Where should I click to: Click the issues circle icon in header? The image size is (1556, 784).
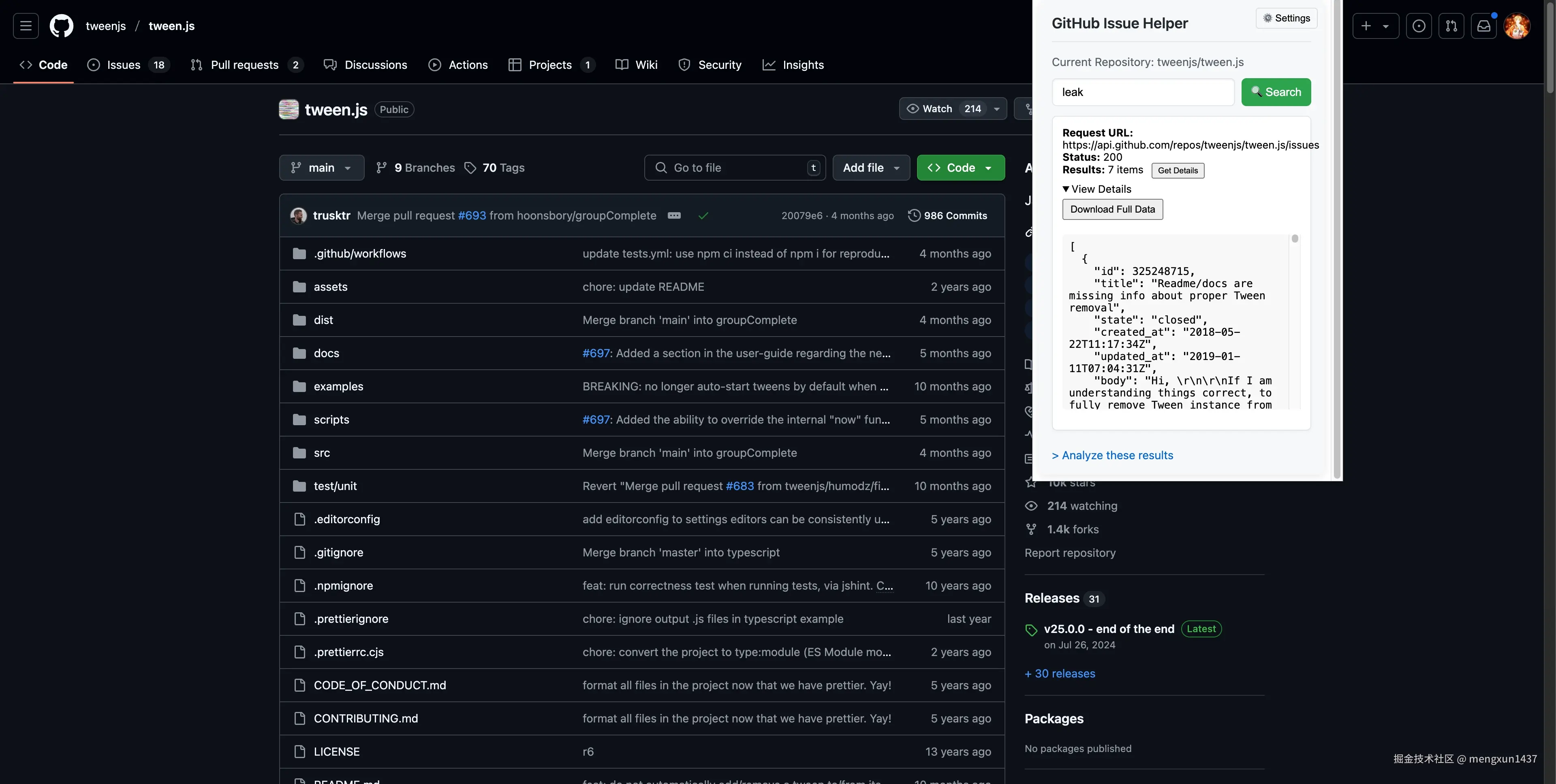(x=1418, y=26)
